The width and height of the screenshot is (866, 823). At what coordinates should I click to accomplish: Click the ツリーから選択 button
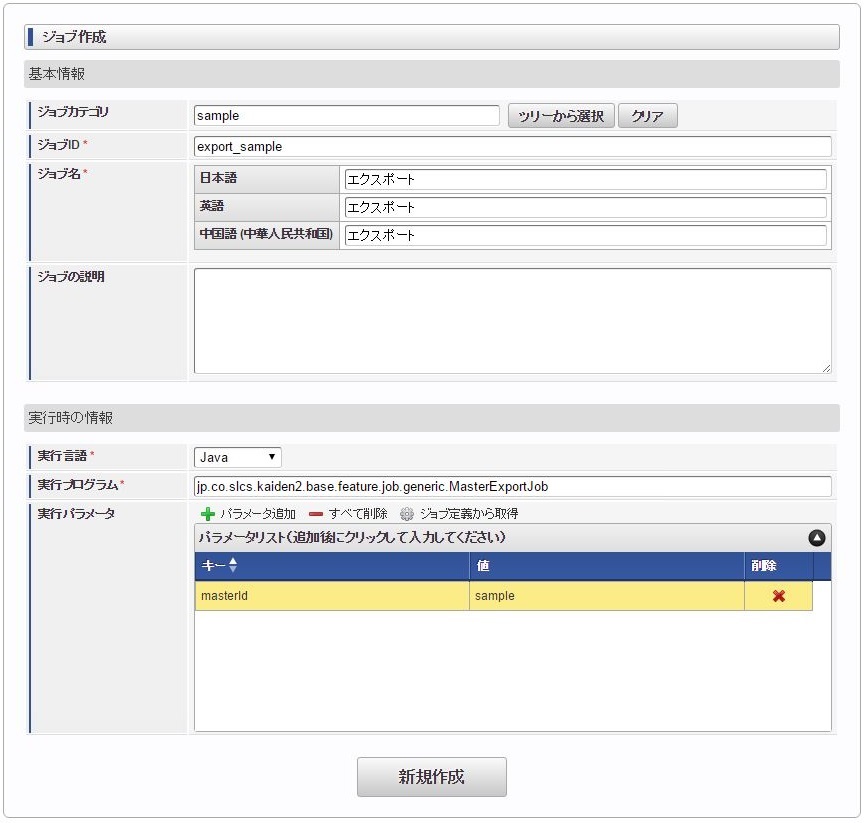click(561, 116)
